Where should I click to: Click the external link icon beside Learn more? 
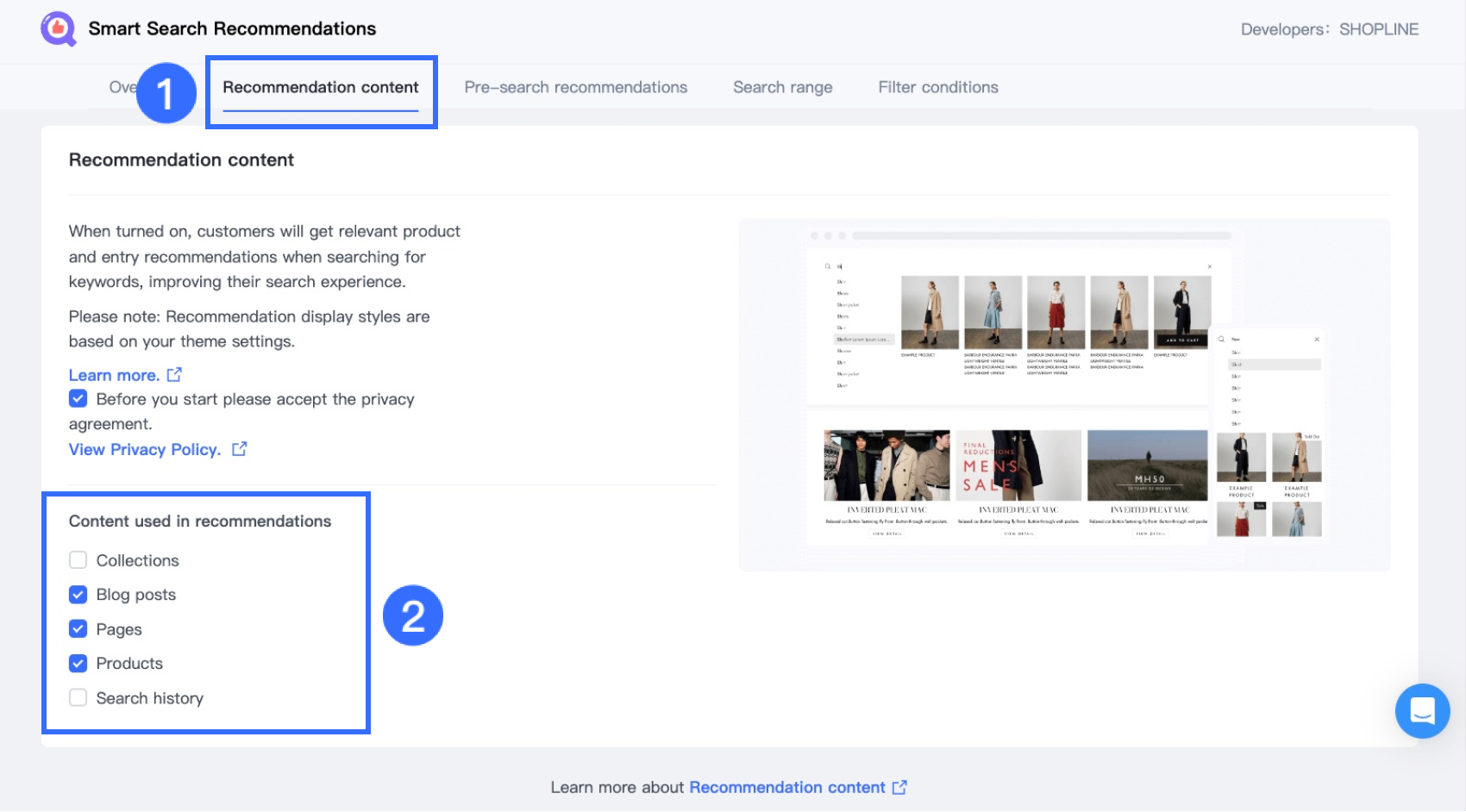[x=175, y=374]
